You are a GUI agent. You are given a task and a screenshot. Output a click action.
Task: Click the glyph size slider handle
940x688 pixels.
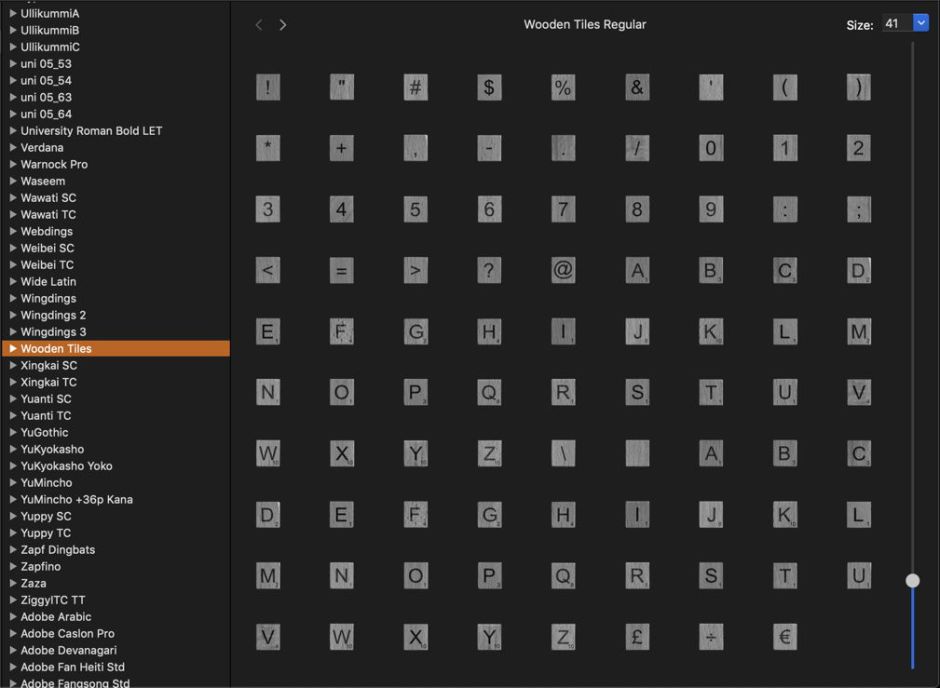click(x=912, y=580)
